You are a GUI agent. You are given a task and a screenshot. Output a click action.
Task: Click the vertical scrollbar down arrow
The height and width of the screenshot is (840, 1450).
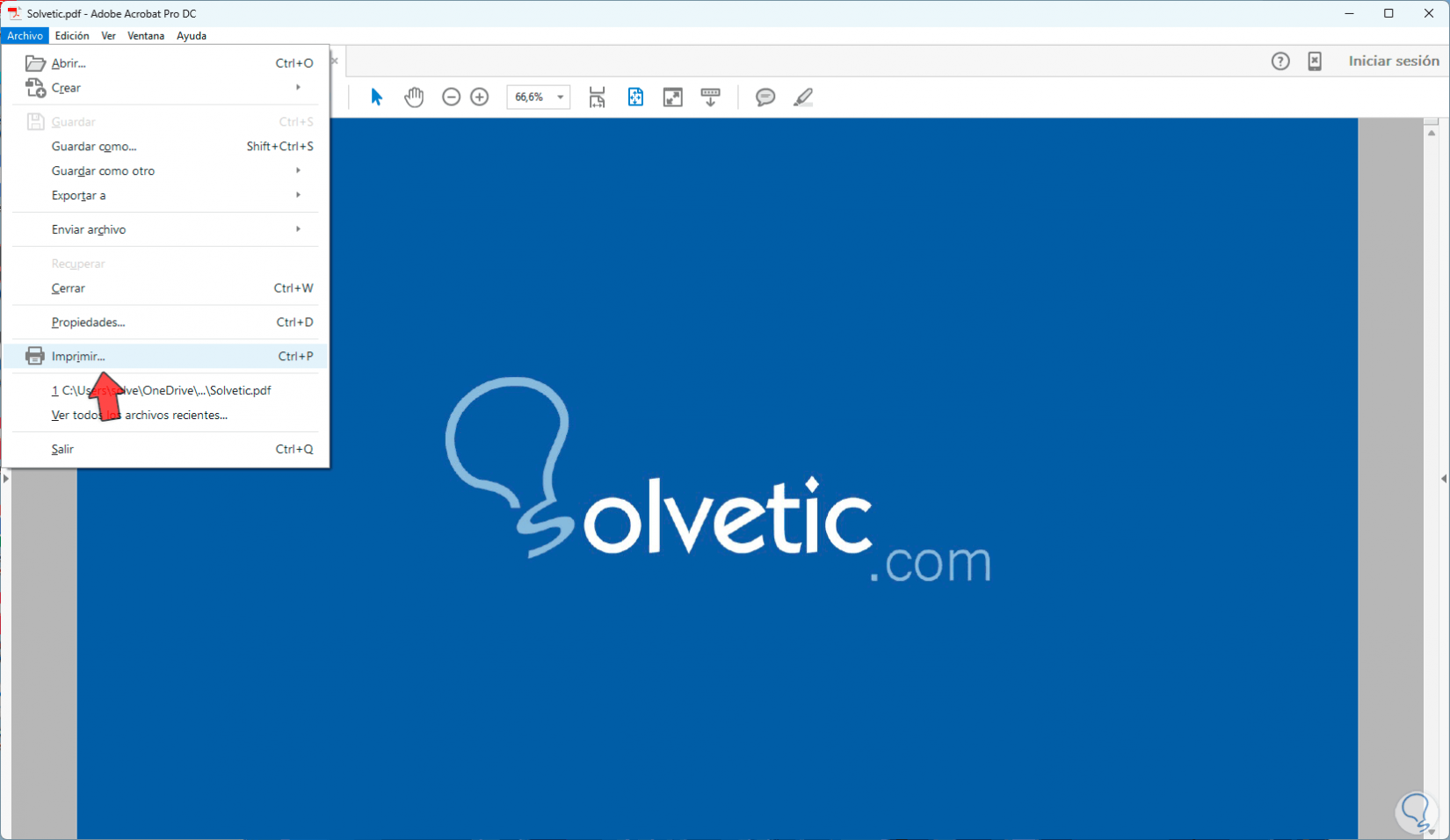tap(1432, 831)
